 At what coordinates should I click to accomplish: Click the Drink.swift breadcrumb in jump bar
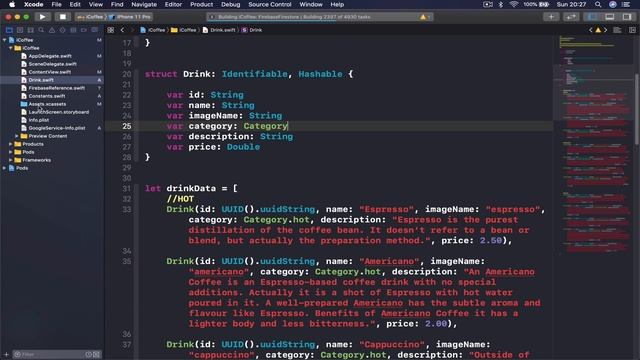[x=219, y=30]
